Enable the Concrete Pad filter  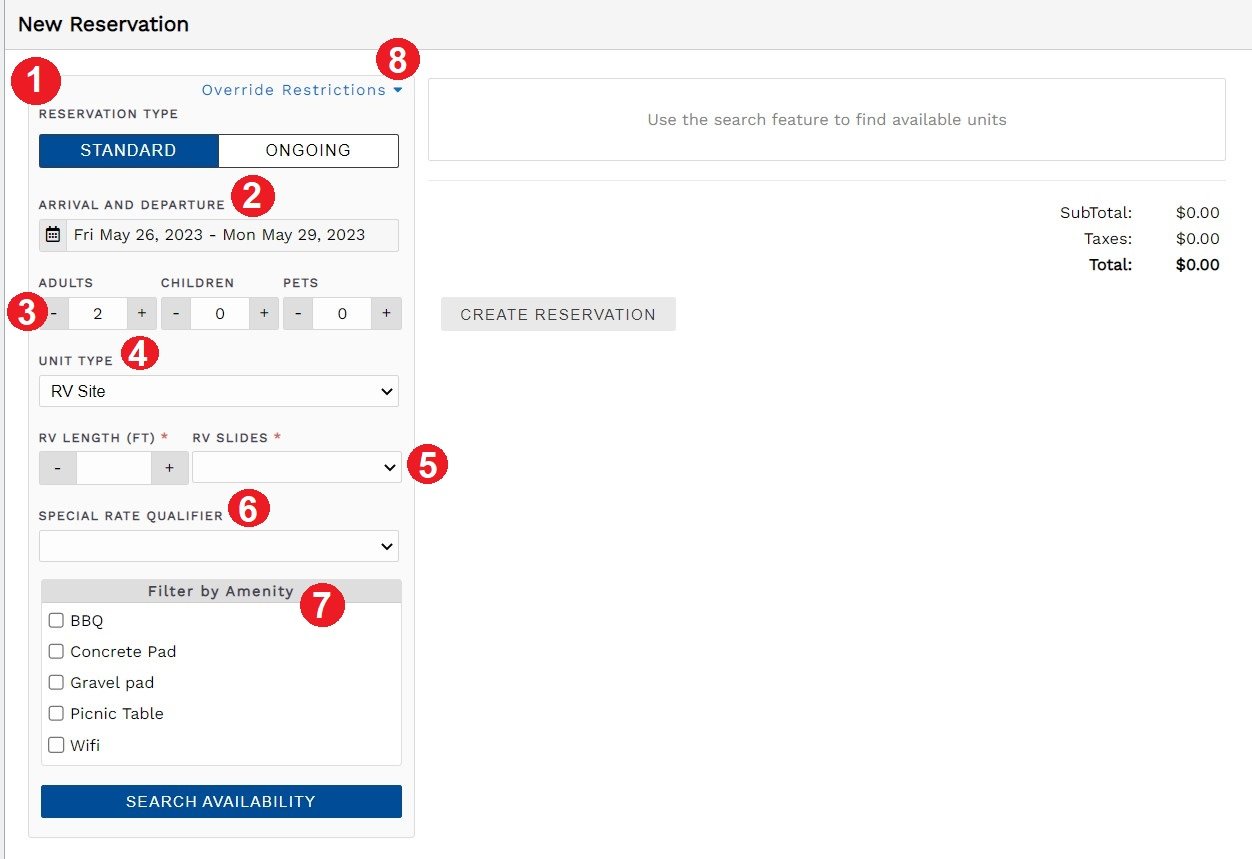[x=56, y=651]
